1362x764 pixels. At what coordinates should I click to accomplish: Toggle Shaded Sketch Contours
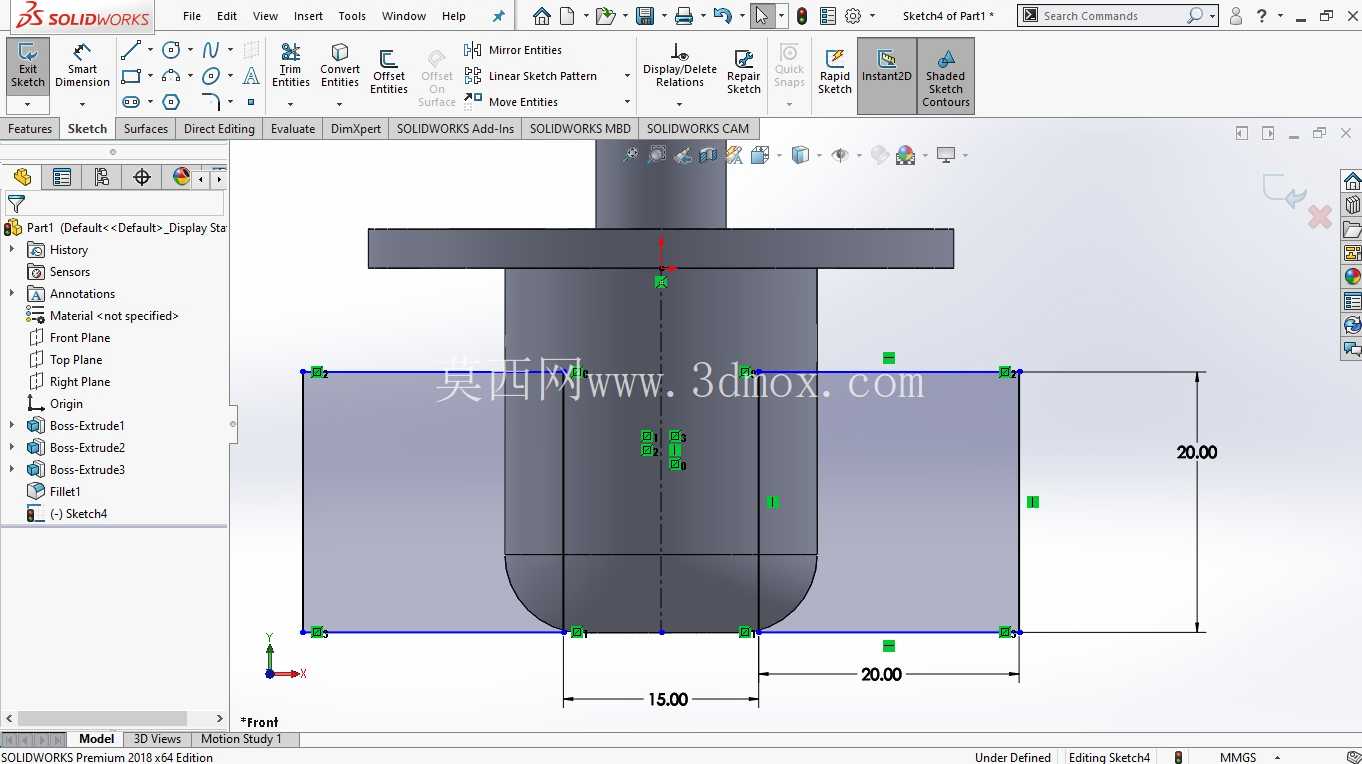click(946, 75)
